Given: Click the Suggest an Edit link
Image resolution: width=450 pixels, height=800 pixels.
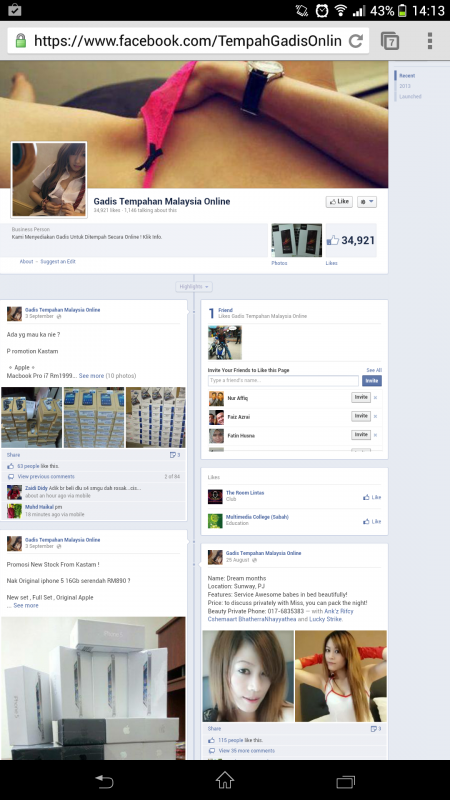Looking at the screenshot, I should [58, 262].
